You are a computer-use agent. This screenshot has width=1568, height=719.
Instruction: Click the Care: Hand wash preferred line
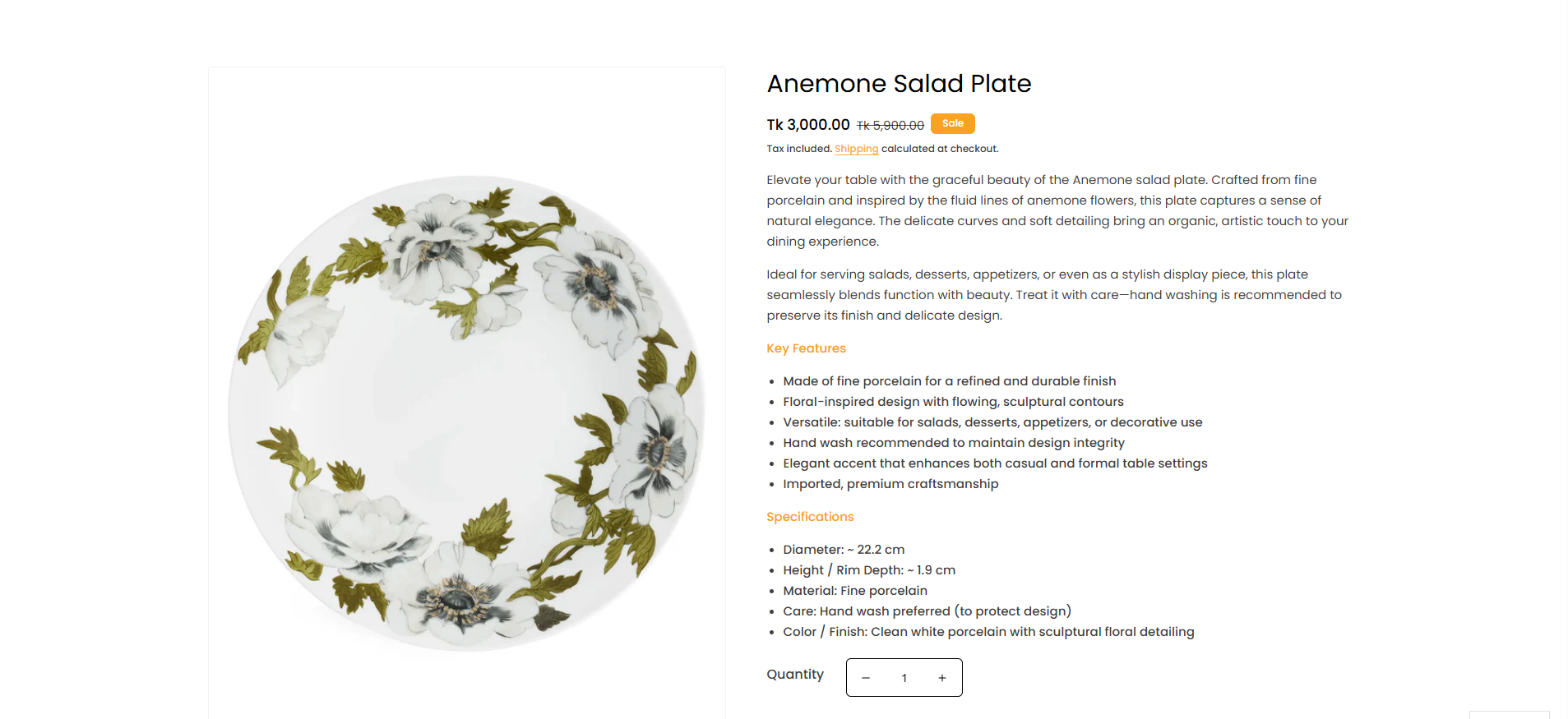click(926, 611)
